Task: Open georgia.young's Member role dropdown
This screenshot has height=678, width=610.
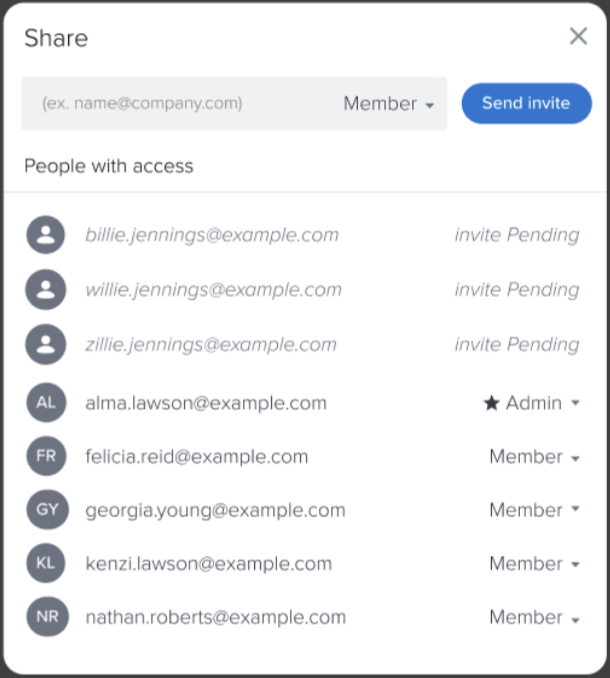Action: [534, 510]
